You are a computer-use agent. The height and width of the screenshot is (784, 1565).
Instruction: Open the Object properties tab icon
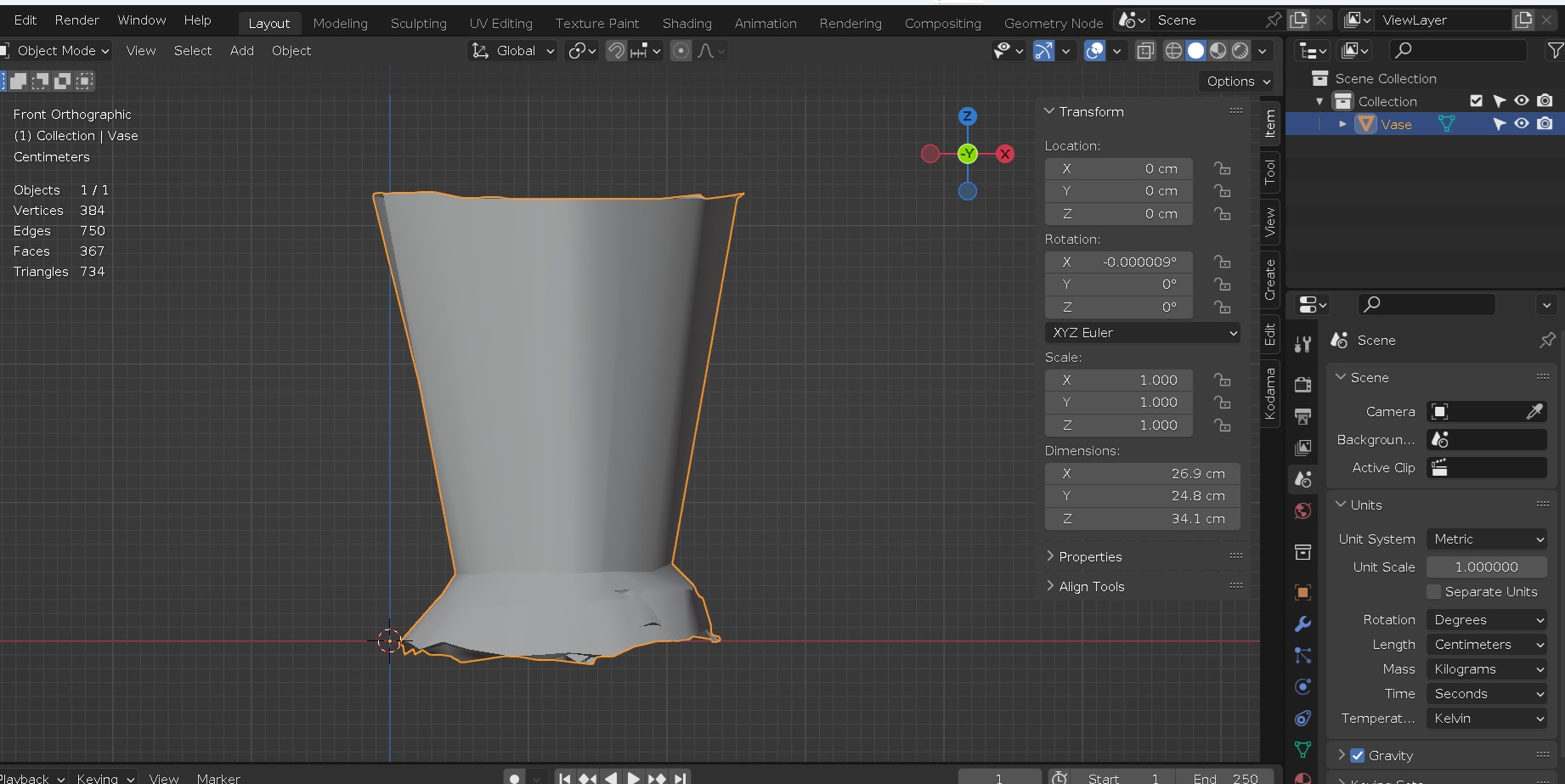click(x=1302, y=592)
